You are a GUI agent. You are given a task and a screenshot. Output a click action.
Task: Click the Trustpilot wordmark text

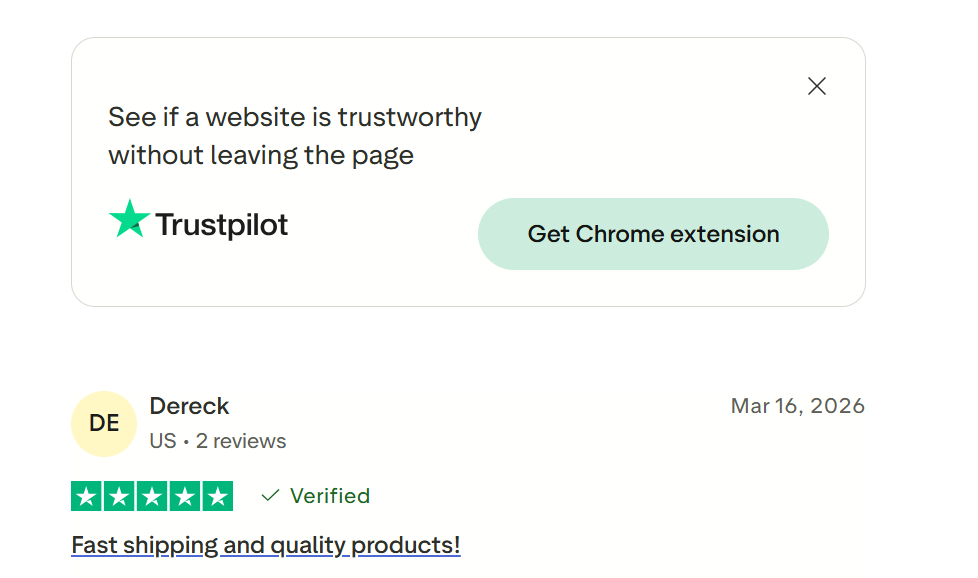[x=222, y=225]
